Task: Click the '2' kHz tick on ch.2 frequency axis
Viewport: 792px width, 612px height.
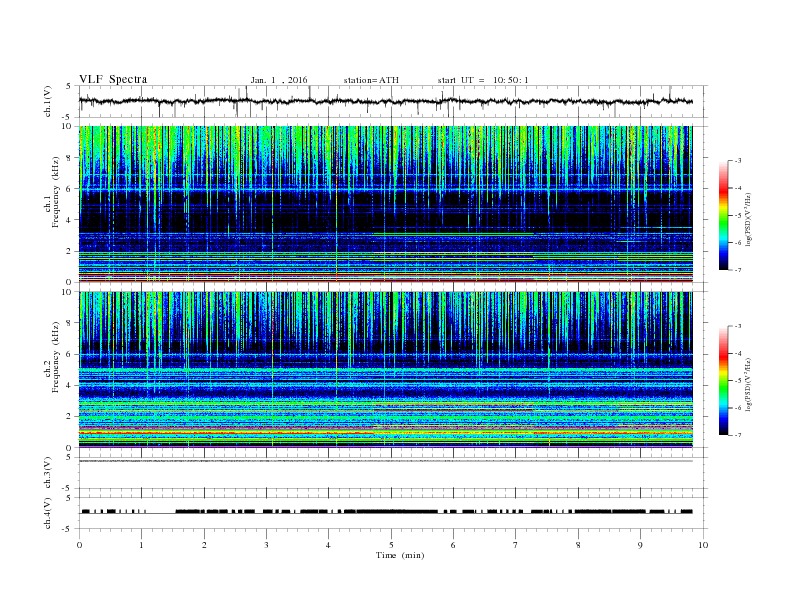Action: tap(70, 417)
